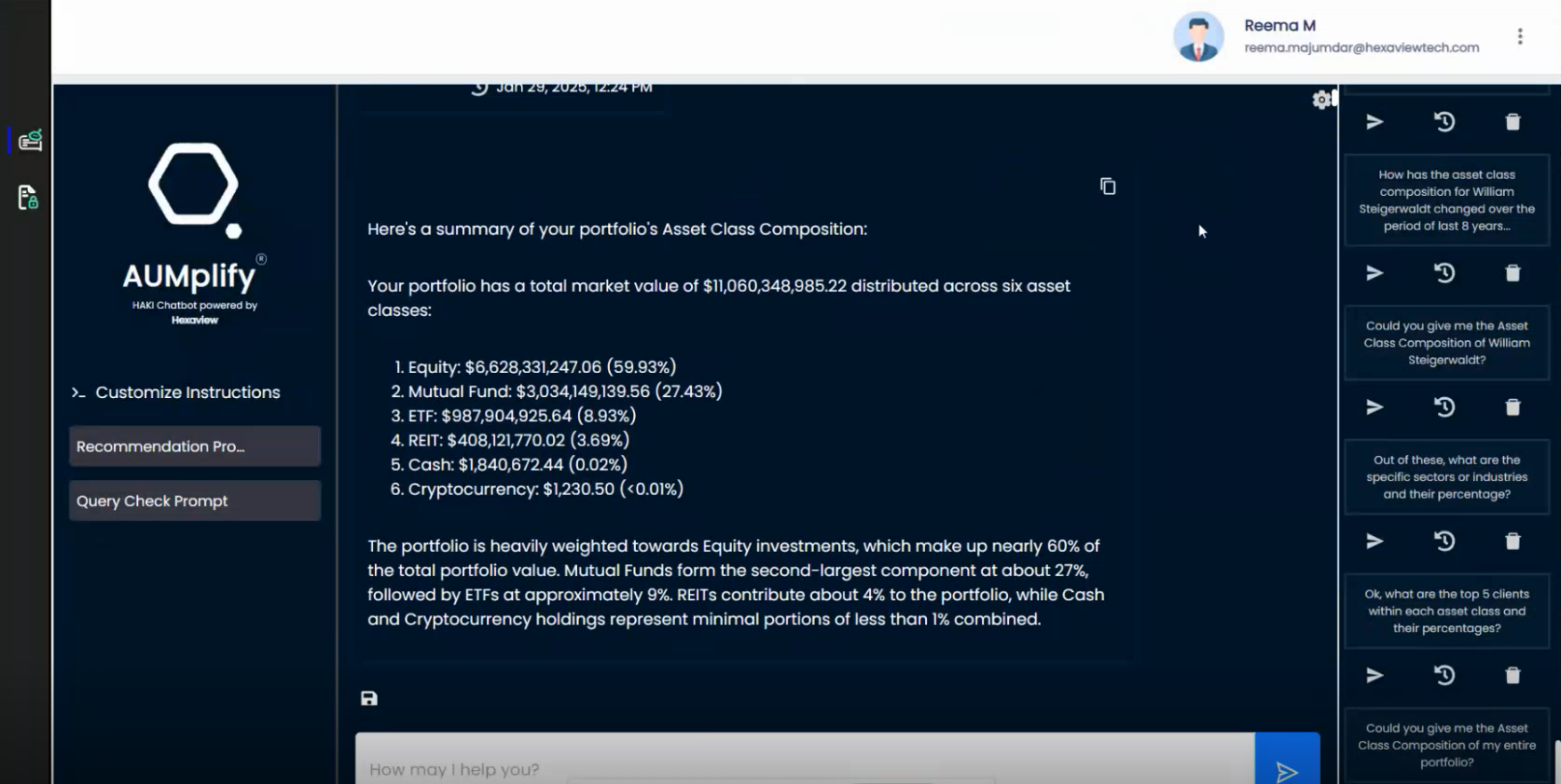This screenshot has width=1561, height=784.
Task: Resend the 'top 5 clients' saved query
Action: [x=1375, y=676]
